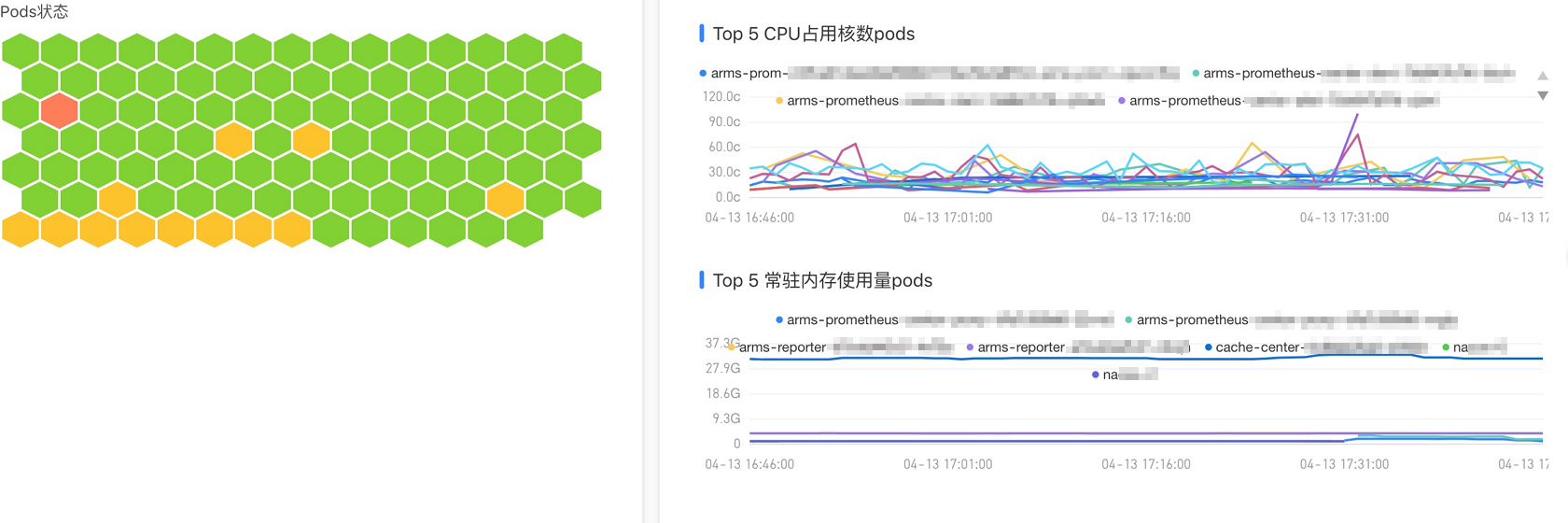The width and height of the screenshot is (1568, 523).
Task: Click the 30.0c label on CPU chart
Action: (x=724, y=172)
